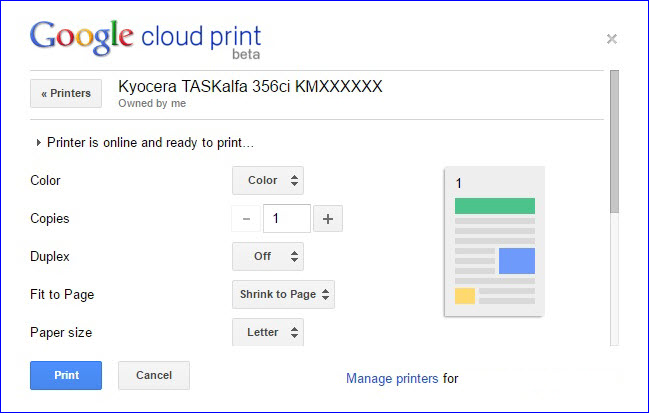Screen dimensions: 649x413
Task: Select the printer name Kyocera TASKalfa 356ci
Action: (250, 86)
